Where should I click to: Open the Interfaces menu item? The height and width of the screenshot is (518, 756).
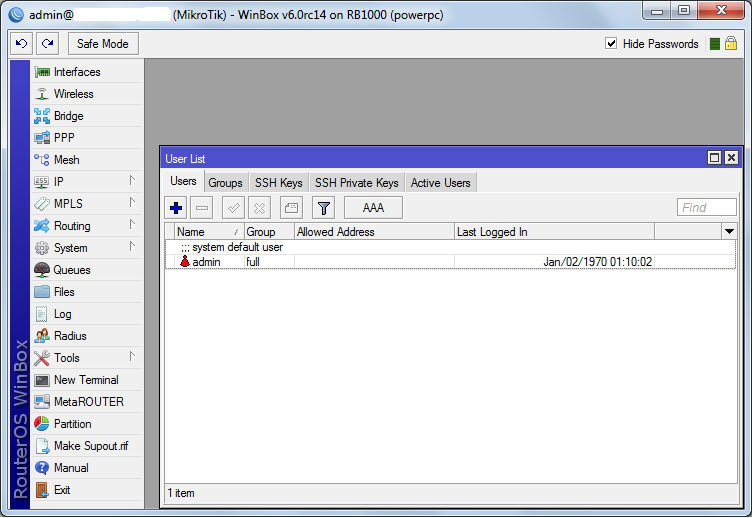87,72
